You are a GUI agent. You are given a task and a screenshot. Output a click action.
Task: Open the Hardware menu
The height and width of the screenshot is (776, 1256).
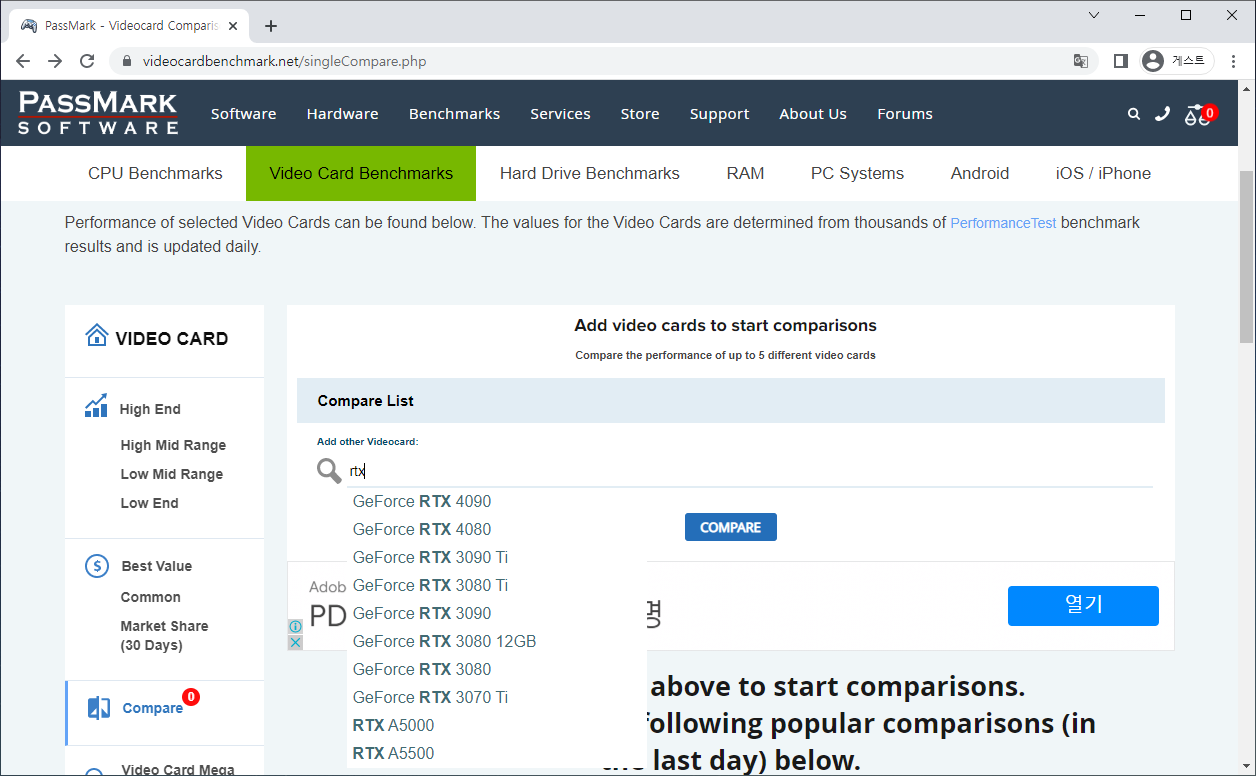tap(343, 114)
